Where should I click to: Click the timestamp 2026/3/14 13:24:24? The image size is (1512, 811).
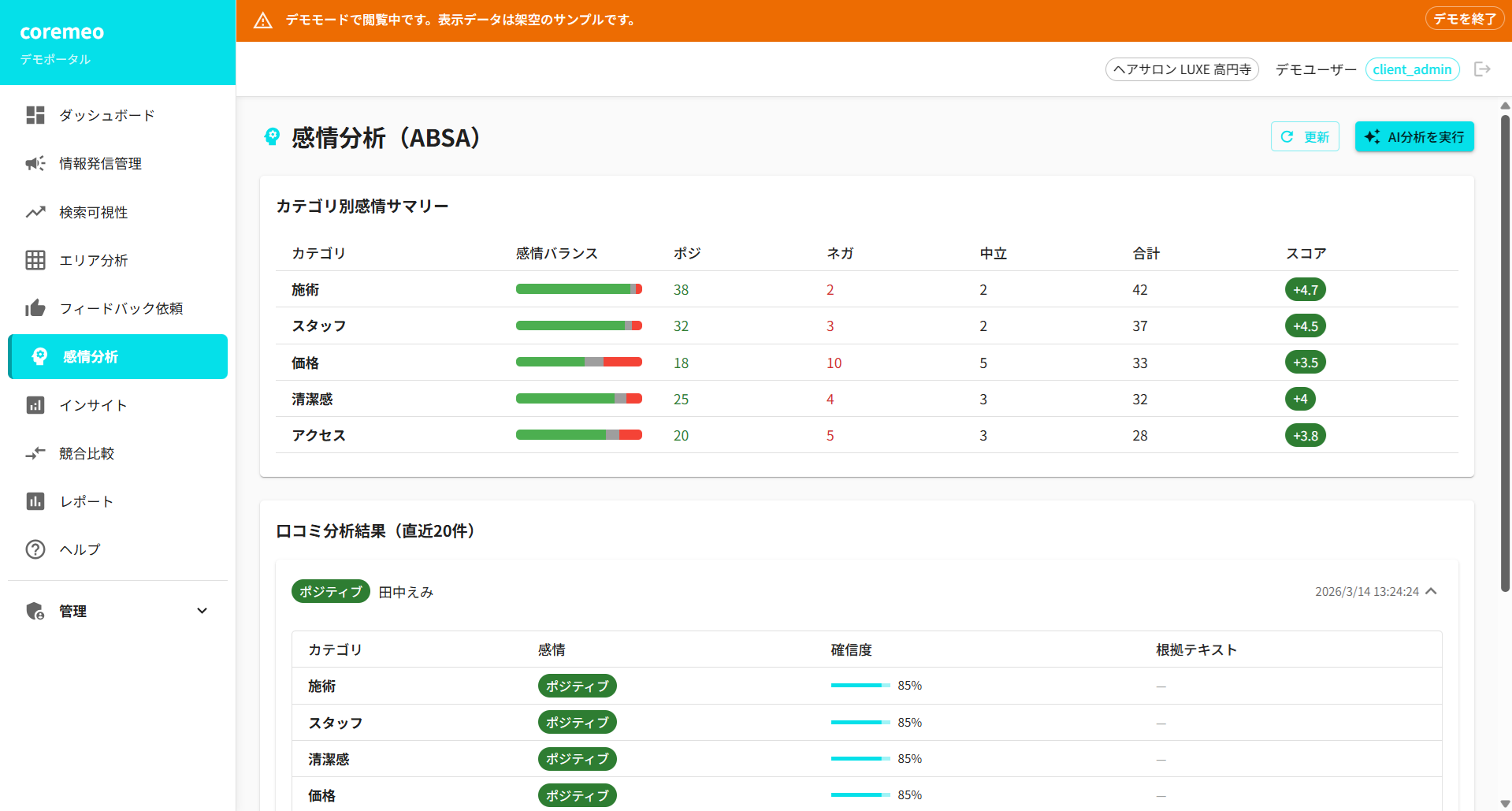tap(1367, 591)
